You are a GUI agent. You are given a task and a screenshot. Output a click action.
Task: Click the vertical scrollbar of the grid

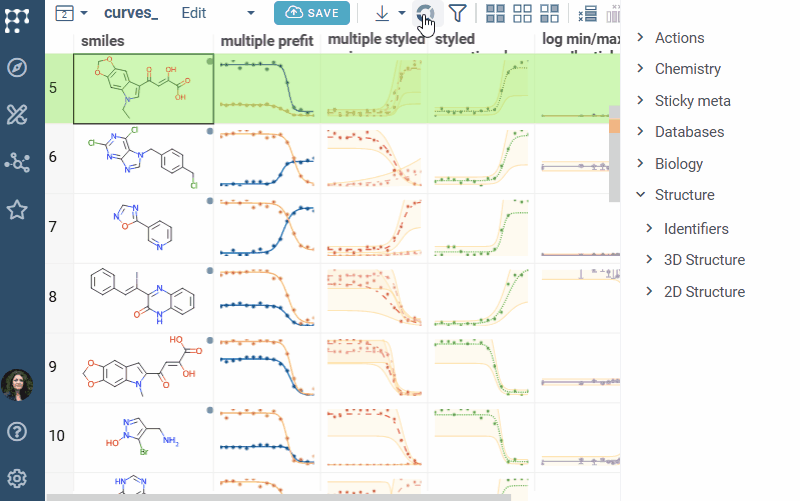(x=615, y=153)
